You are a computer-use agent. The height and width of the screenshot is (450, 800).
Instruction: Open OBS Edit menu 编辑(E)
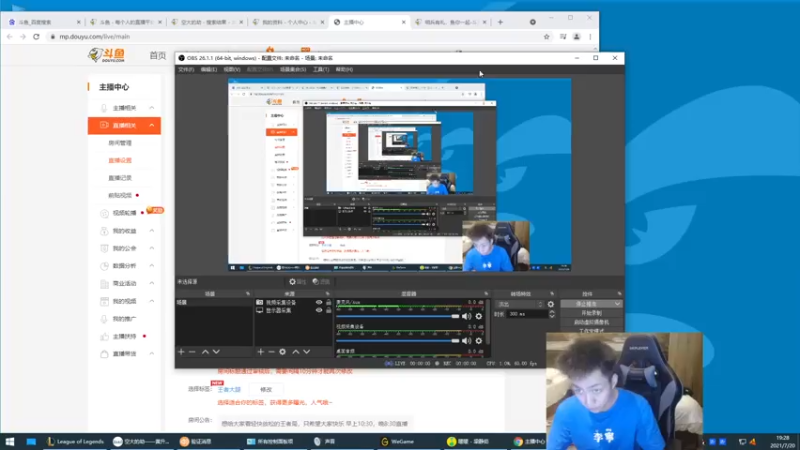coord(208,69)
